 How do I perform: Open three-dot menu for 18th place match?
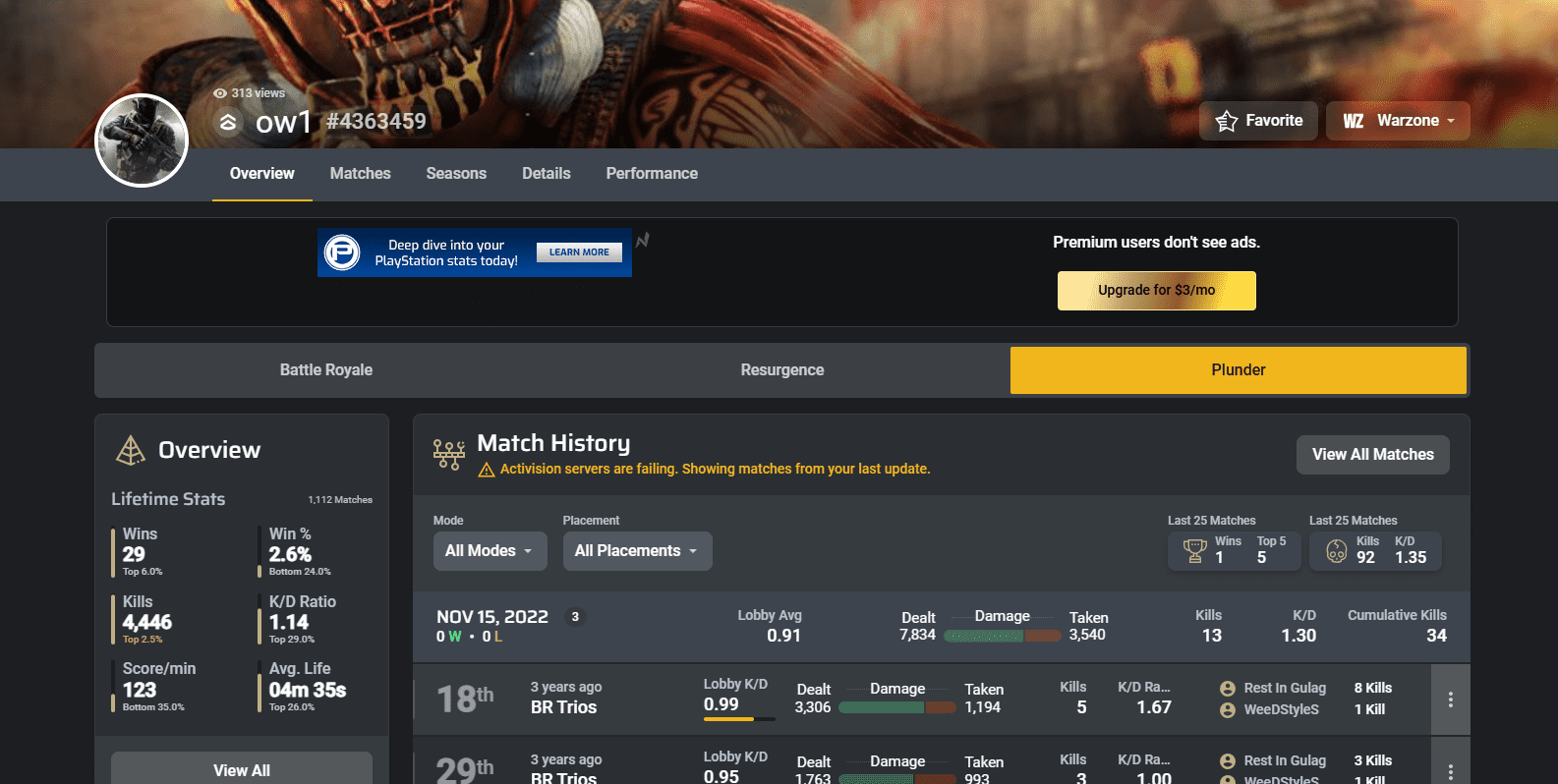pos(1450,700)
